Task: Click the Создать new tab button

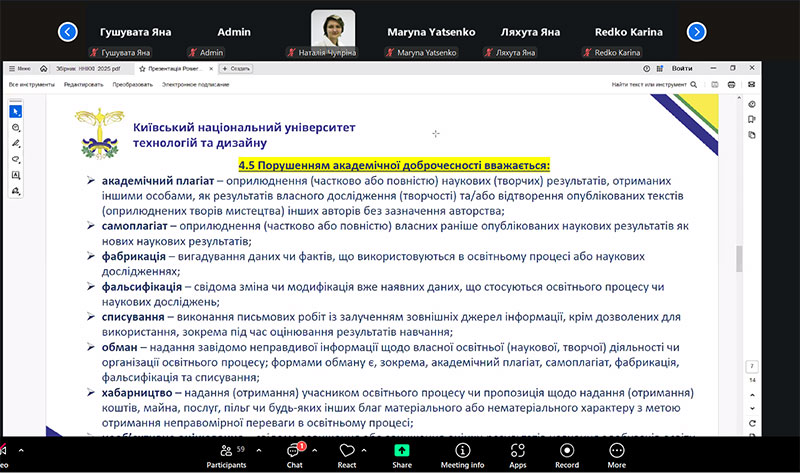Action: point(238,68)
